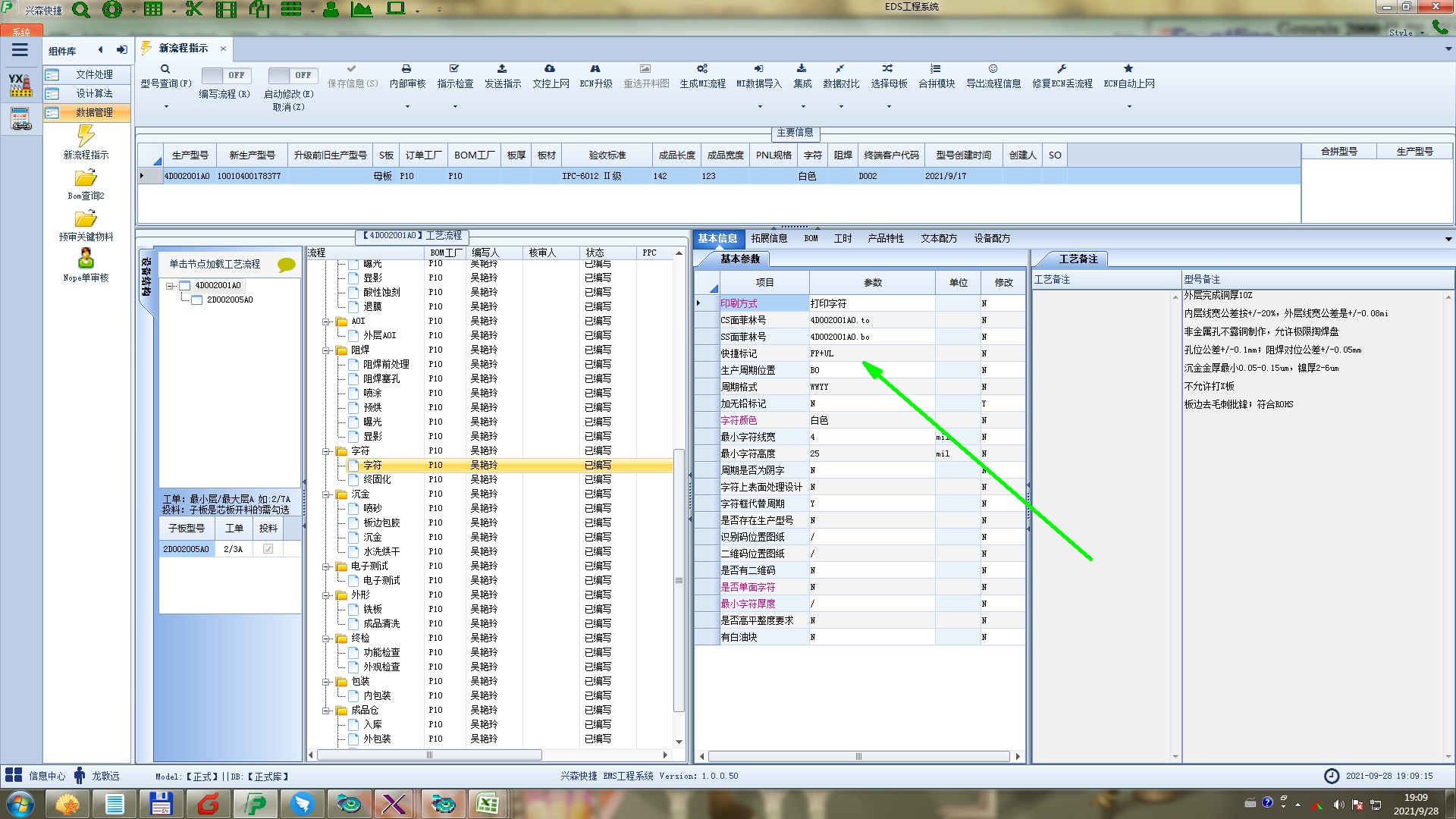The height and width of the screenshot is (819, 1456).
Task: Click the 信息中心 status bar button
Action: click(36, 776)
